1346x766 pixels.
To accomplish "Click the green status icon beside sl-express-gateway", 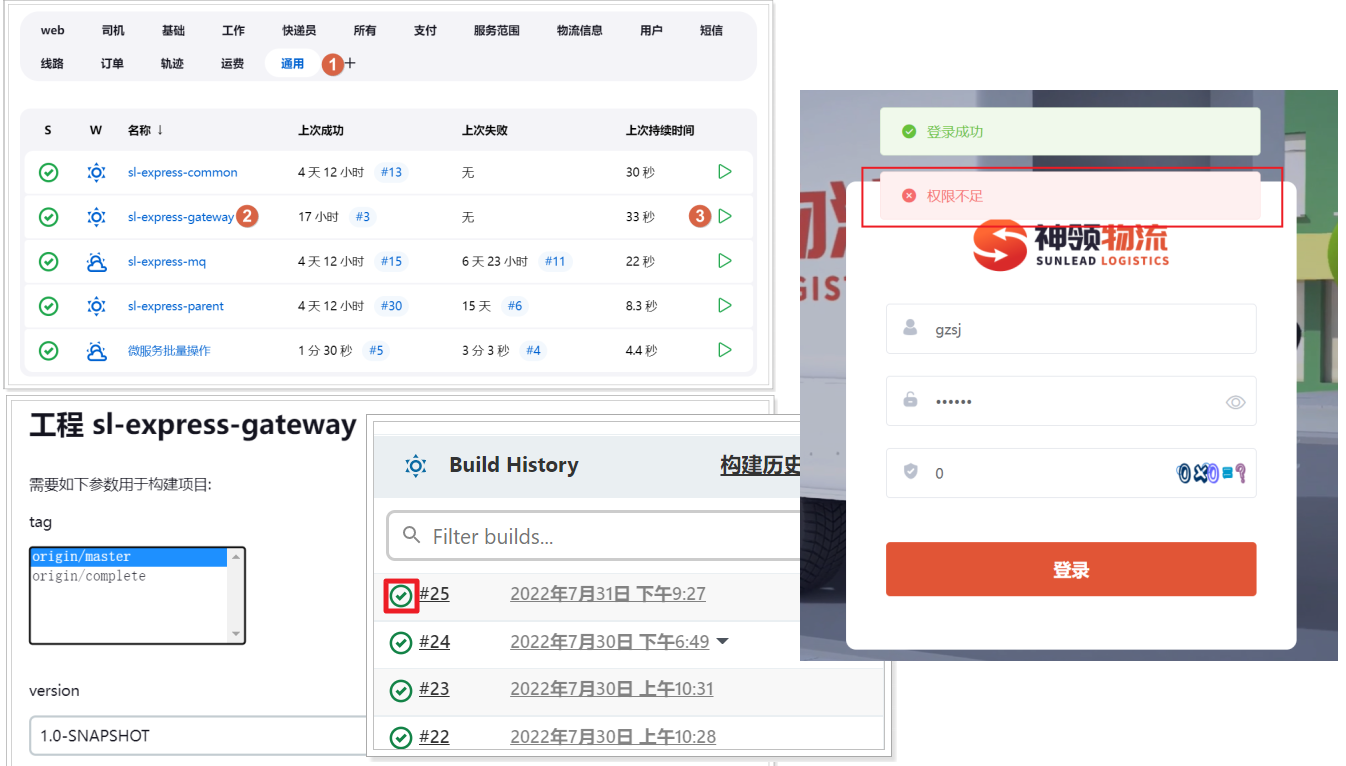I will pyautogui.click(x=48, y=216).
